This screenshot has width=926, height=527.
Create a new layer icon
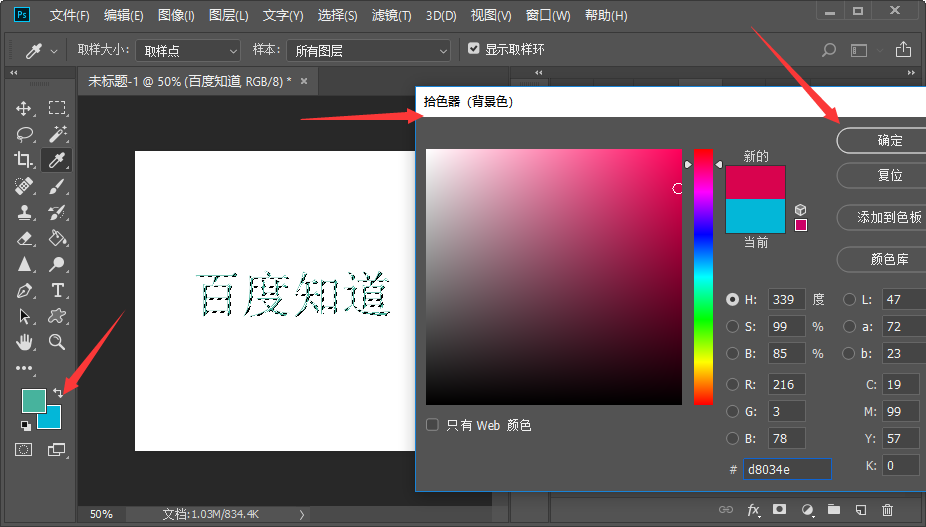click(861, 509)
